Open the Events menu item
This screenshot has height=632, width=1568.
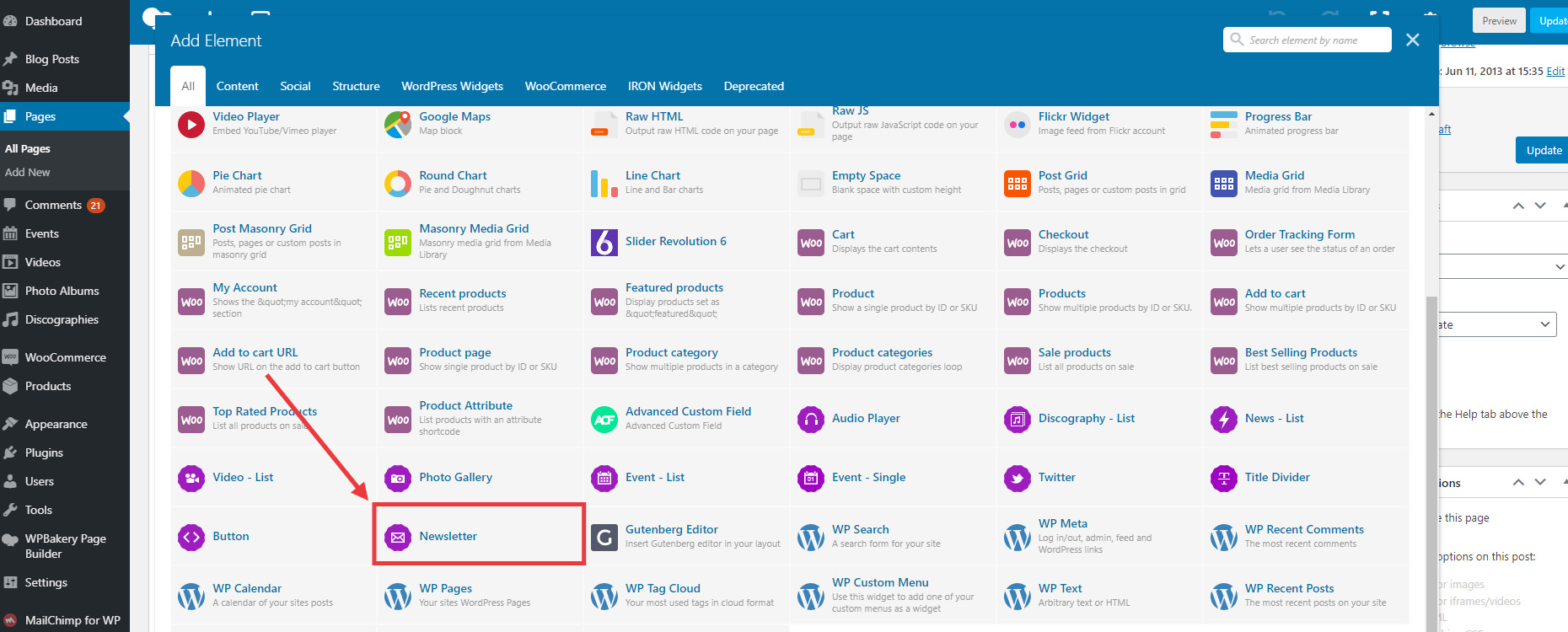point(41,233)
